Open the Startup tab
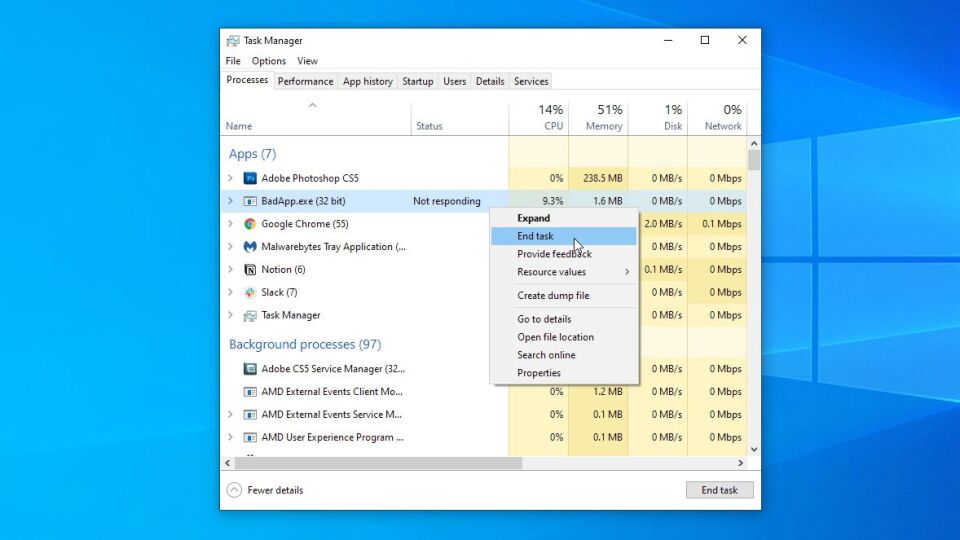 (418, 81)
